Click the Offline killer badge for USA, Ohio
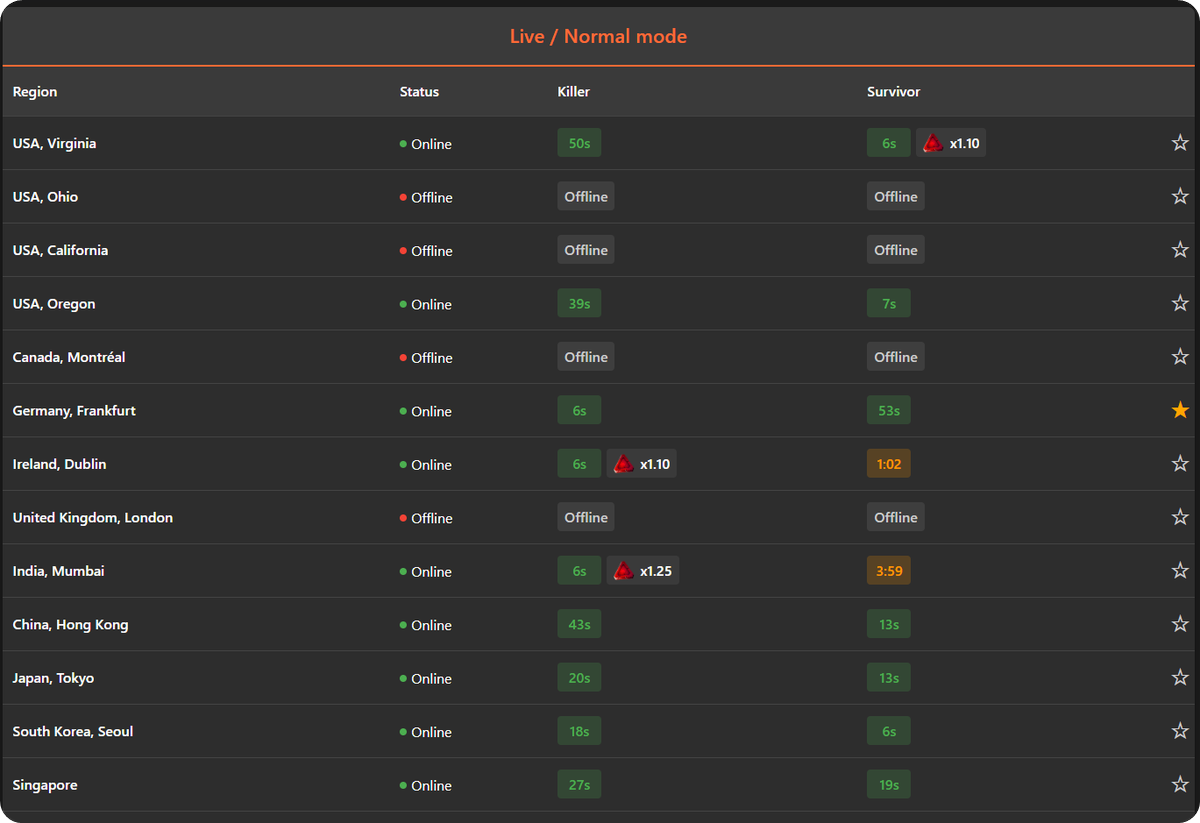The height and width of the screenshot is (823, 1200). coord(586,196)
